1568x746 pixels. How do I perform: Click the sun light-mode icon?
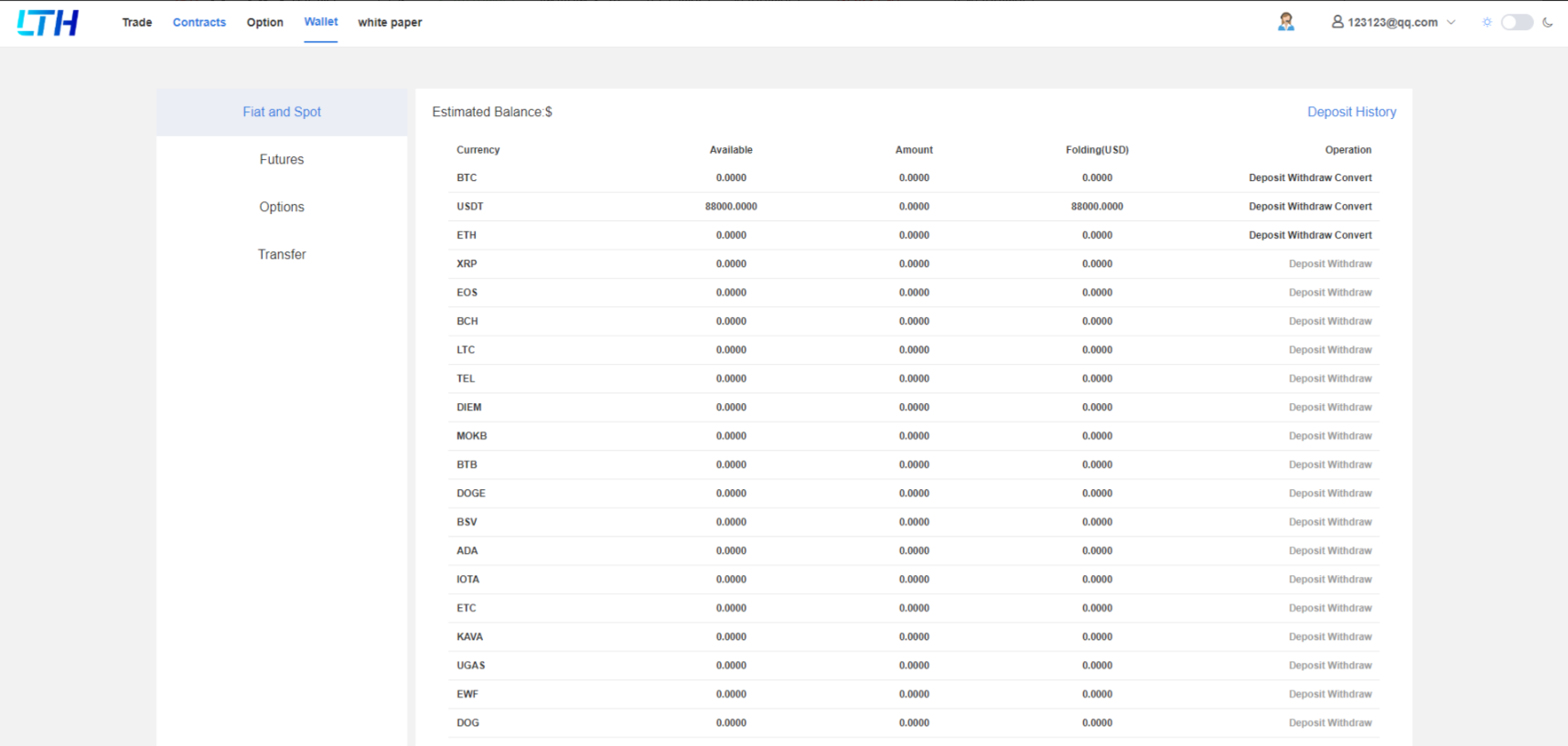(x=1487, y=22)
